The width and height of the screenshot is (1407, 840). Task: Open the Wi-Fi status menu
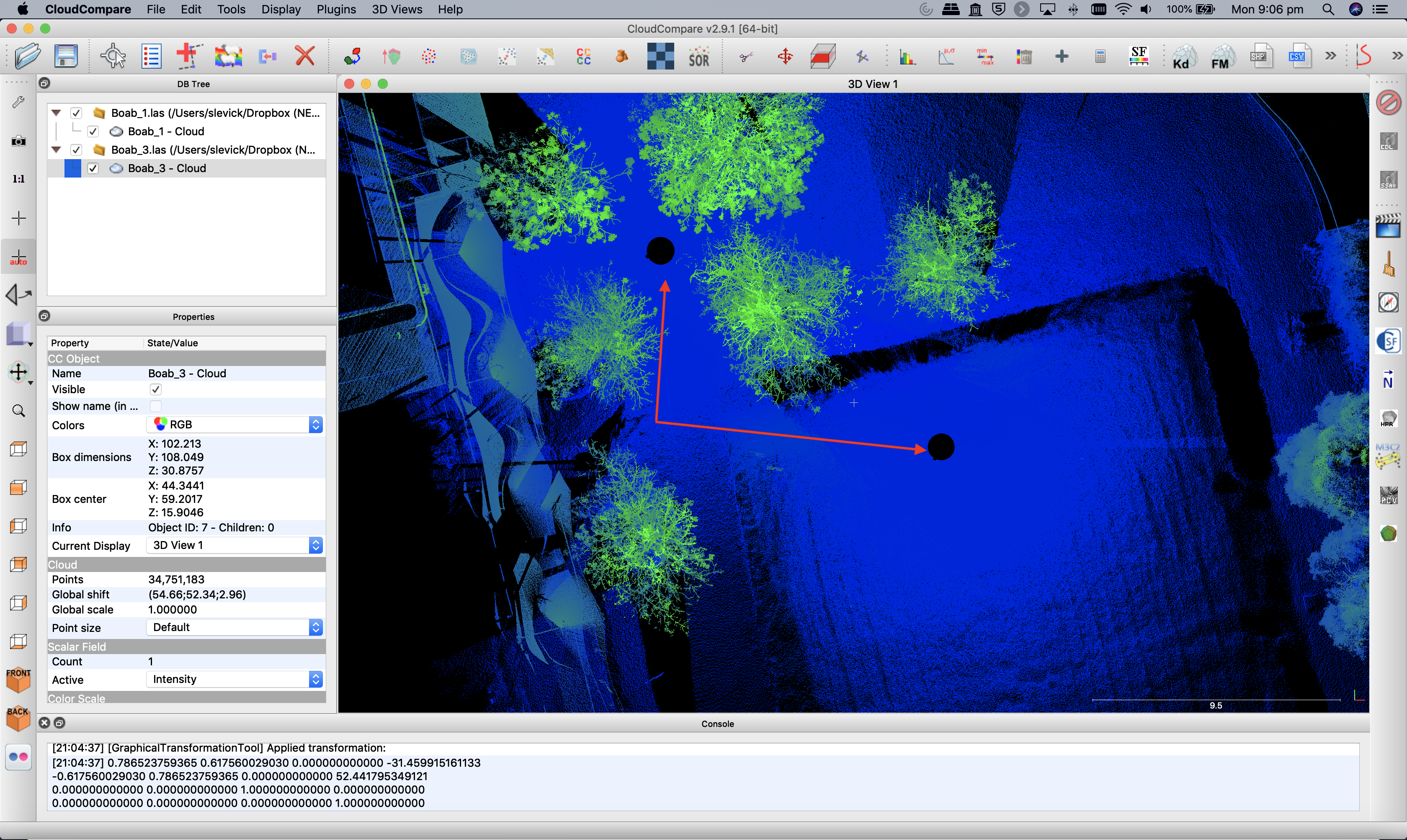coord(1123,10)
